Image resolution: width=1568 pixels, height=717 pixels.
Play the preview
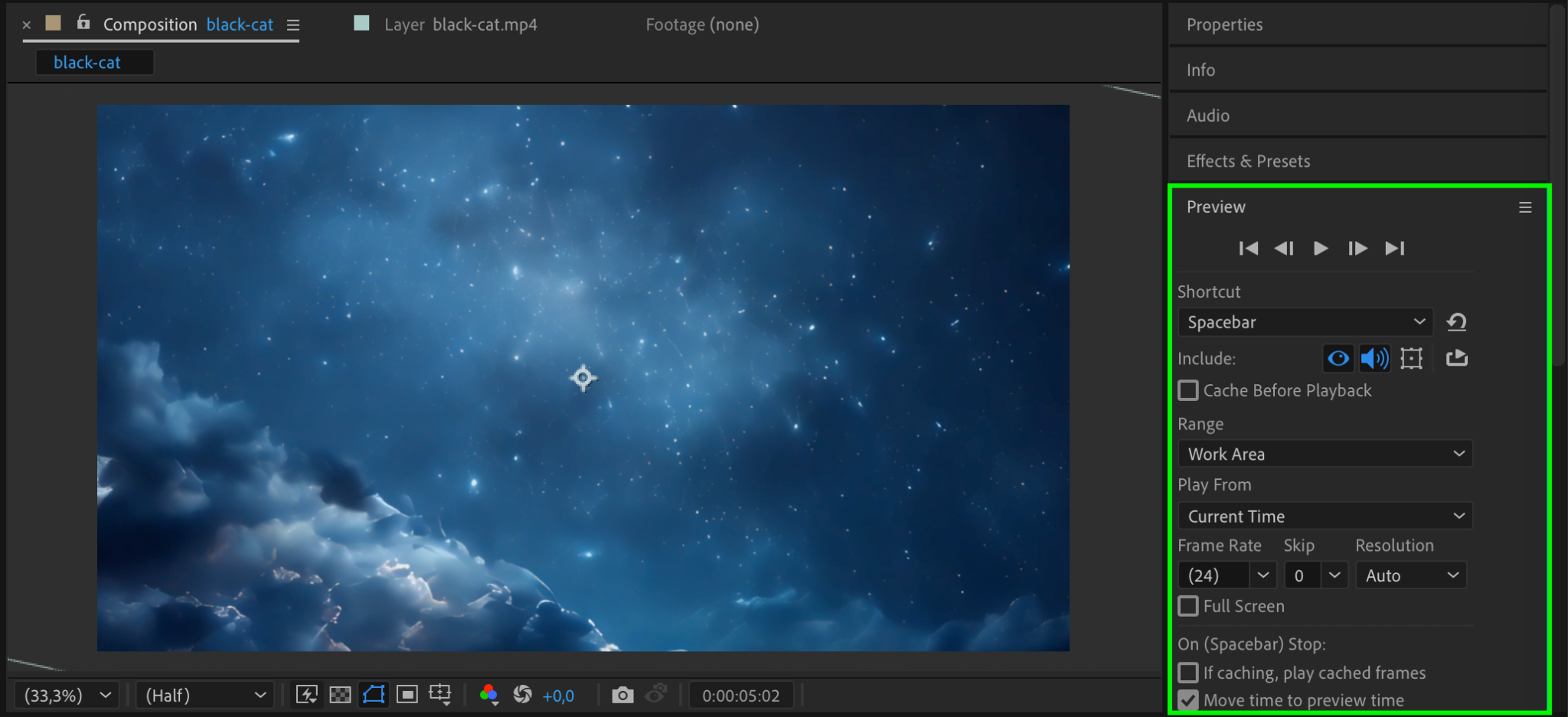pos(1321,248)
